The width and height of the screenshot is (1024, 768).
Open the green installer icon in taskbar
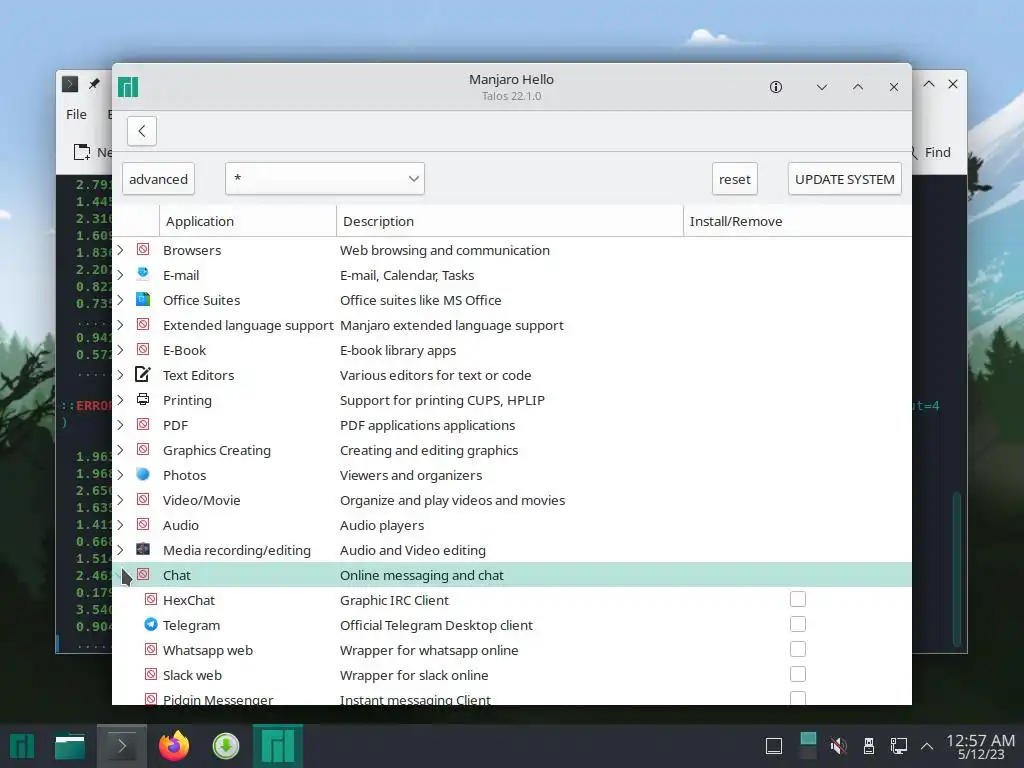pyautogui.click(x=226, y=746)
